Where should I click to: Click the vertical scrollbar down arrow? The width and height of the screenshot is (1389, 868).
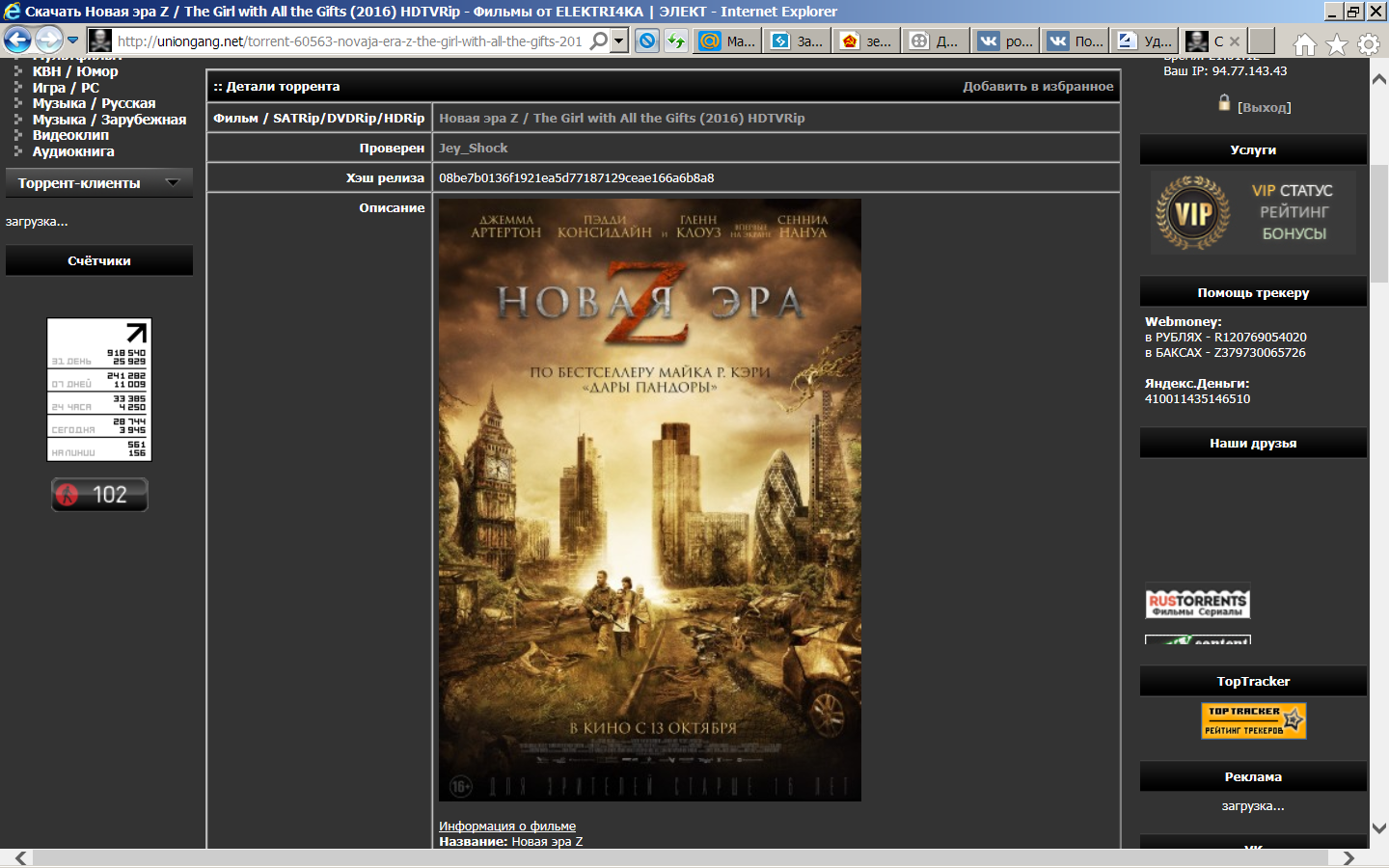pos(1378,827)
